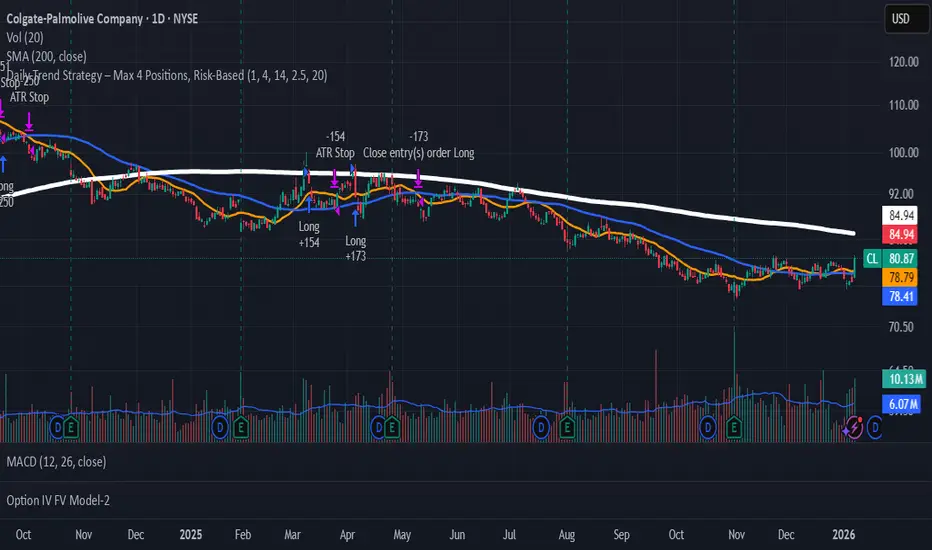Viewport: 932px width, 550px height.
Task: Click the pink lightning-bolt icon near January 2026
Action: [x=854, y=427]
